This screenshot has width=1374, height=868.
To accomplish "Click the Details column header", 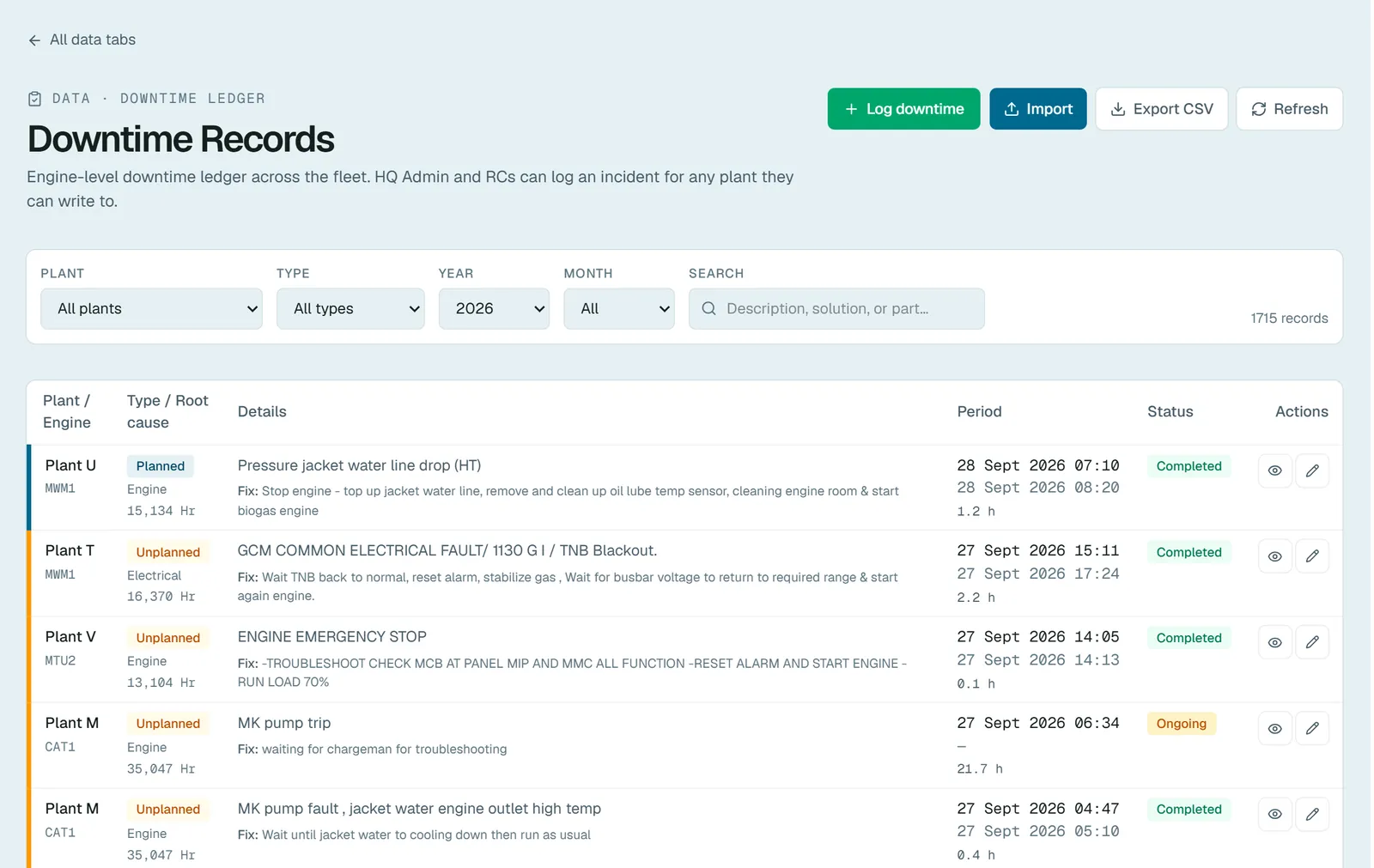I will (x=262, y=411).
